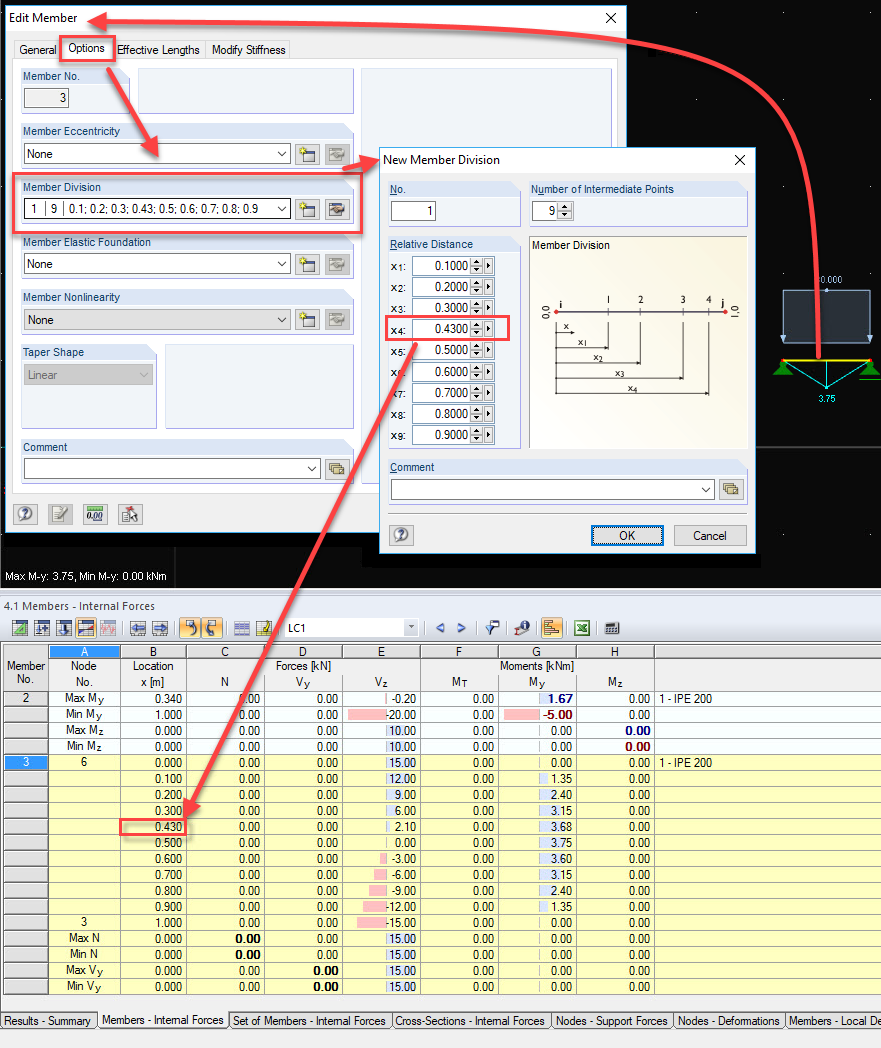Screen dimensions: 881x1048
Task: Click location cell 0.430 in table
Action: point(153,827)
